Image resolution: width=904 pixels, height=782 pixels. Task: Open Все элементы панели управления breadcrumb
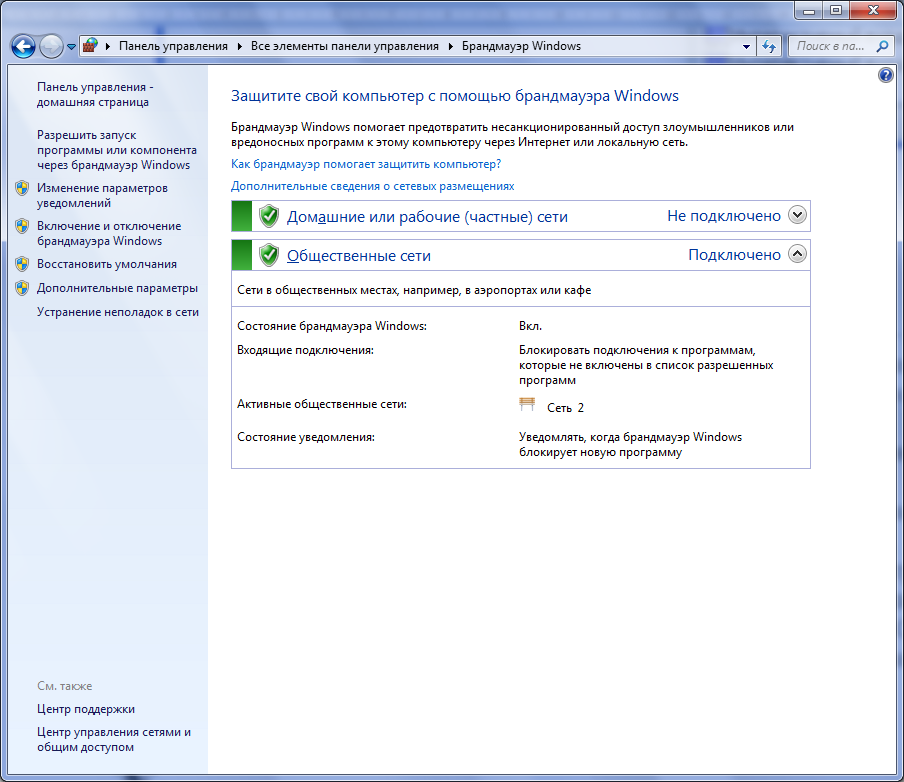point(344,46)
